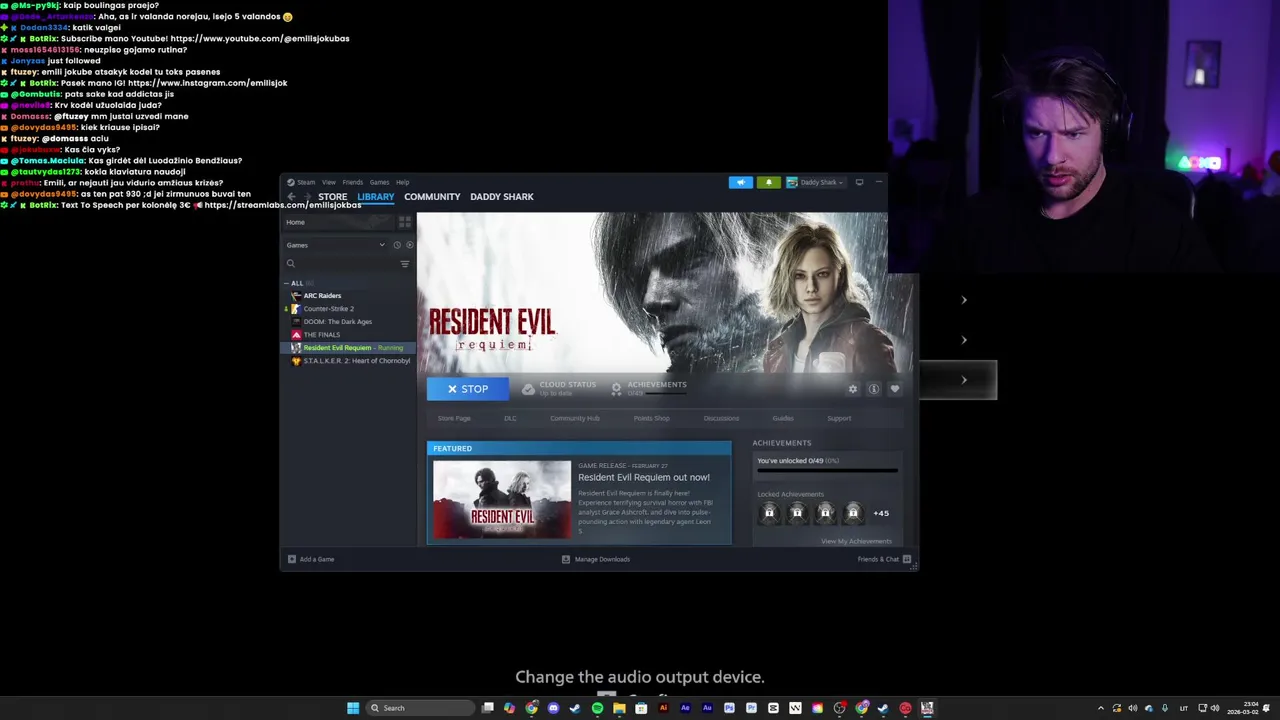Image resolution: width=1280 pixels, height=720 pixels.
Task: Open the Achievements summary beside Cloud Status
Action: [x=649, y=388]
